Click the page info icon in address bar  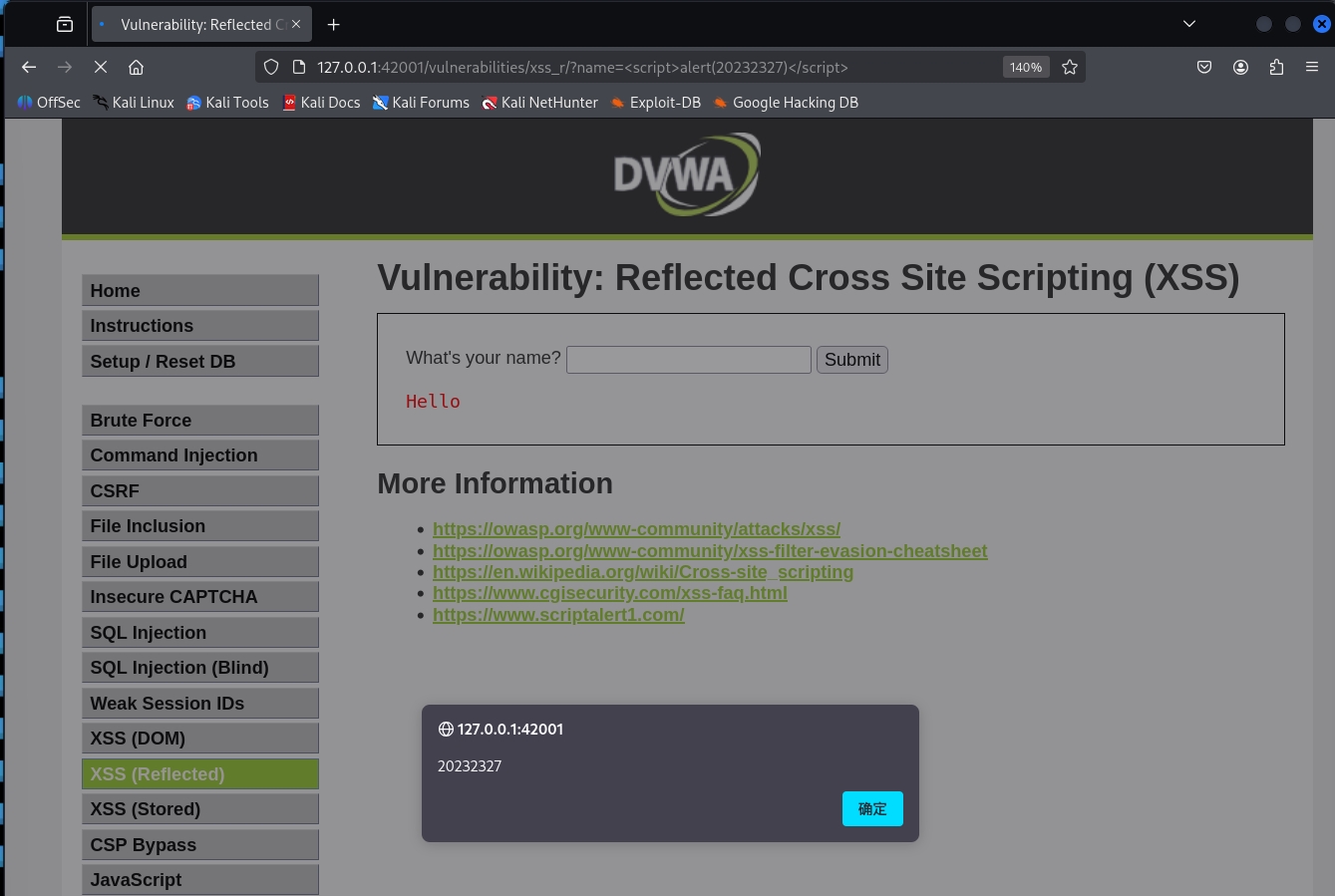pyautogui.click(x=298, y=67)
